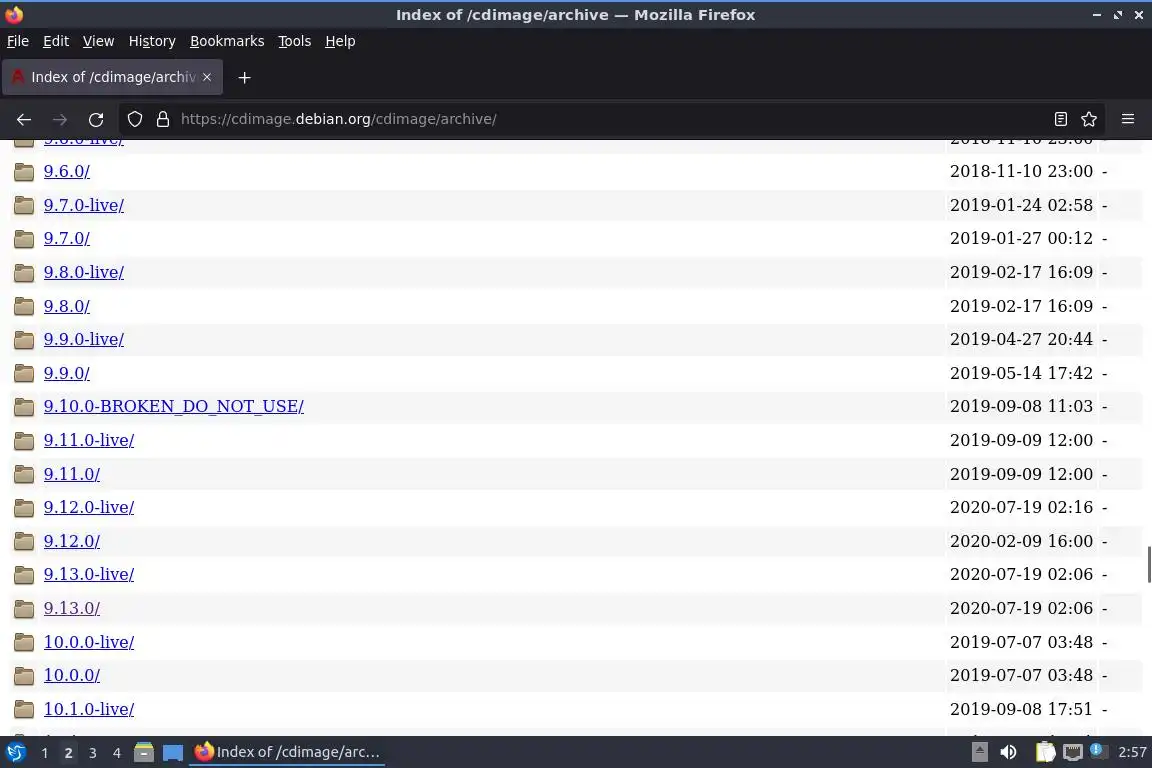Open update notifier tray icon

coord(1097,750)
